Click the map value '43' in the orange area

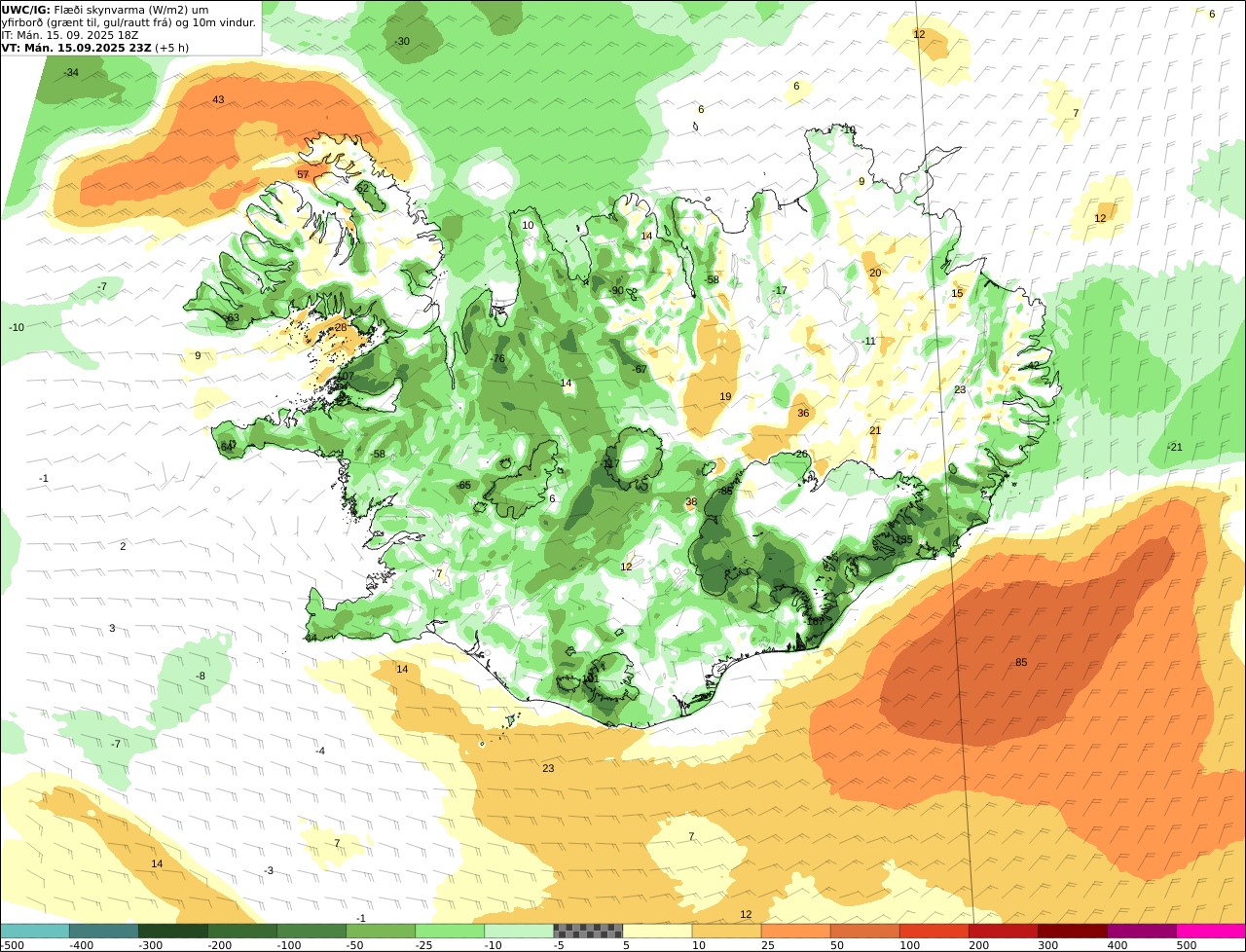(218, 100)
